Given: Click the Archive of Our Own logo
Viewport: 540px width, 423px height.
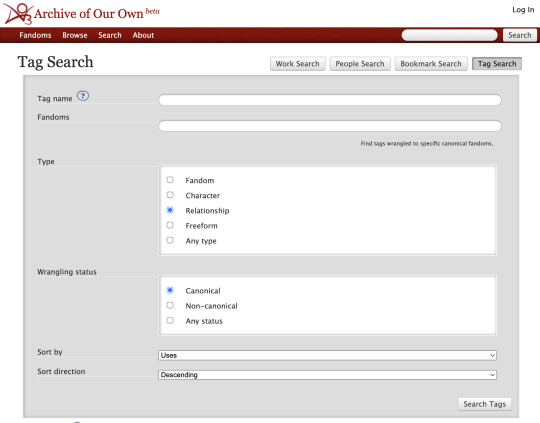Looking at the screenshot, I should coord(18,13).
